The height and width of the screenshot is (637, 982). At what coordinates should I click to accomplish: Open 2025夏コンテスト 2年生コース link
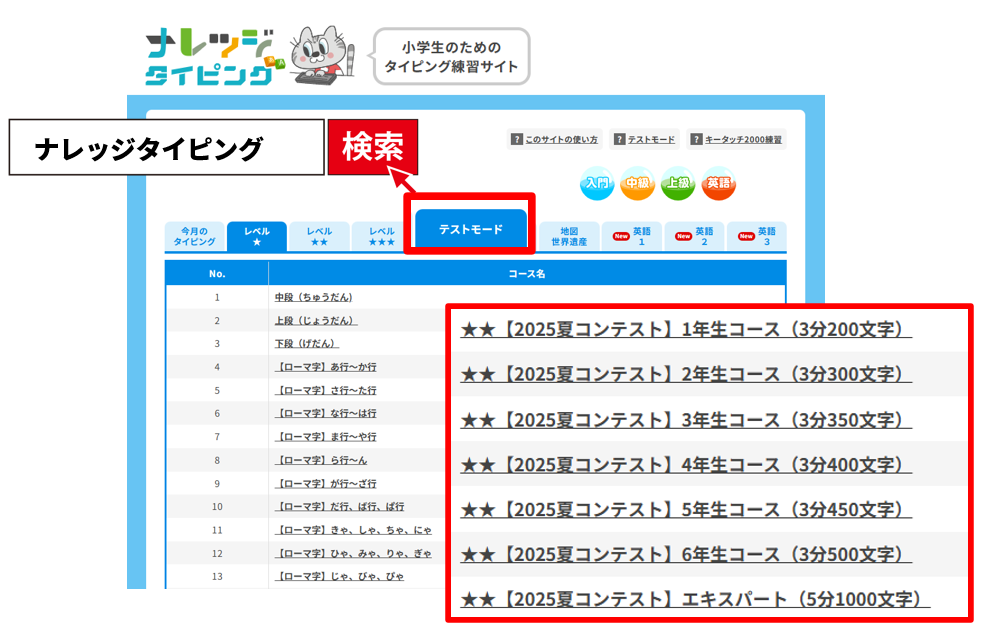pos(686,375)
